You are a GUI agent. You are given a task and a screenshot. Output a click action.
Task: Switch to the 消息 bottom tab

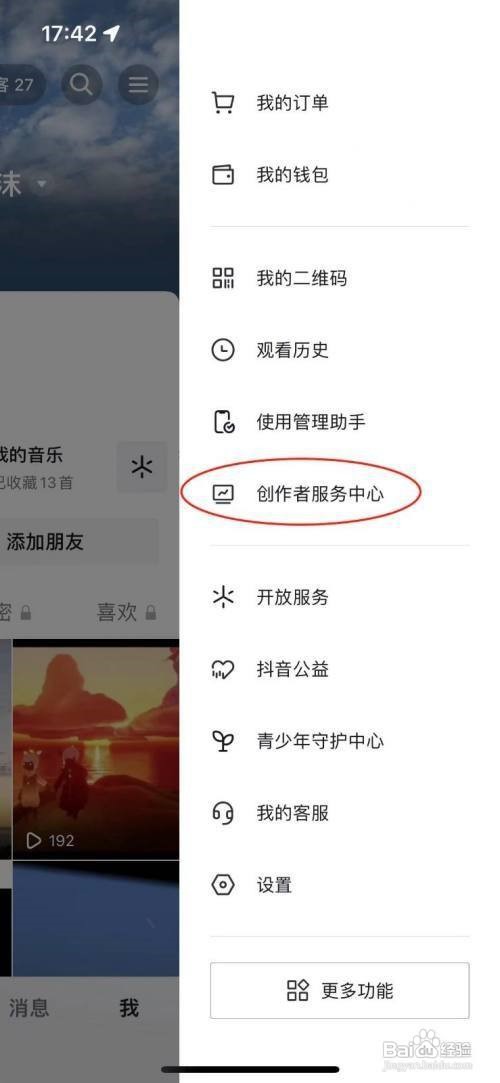pyautogui.click(x=29, y=1007)
